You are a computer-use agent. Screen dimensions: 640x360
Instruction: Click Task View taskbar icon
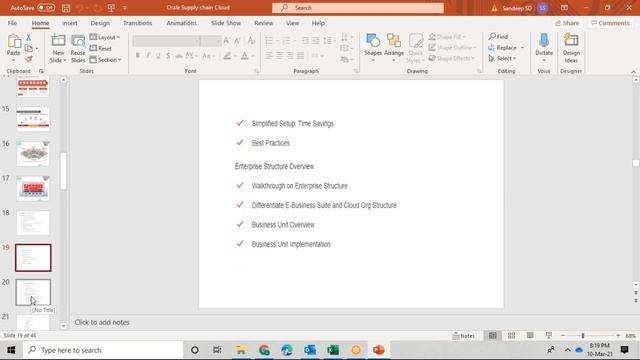217,350
